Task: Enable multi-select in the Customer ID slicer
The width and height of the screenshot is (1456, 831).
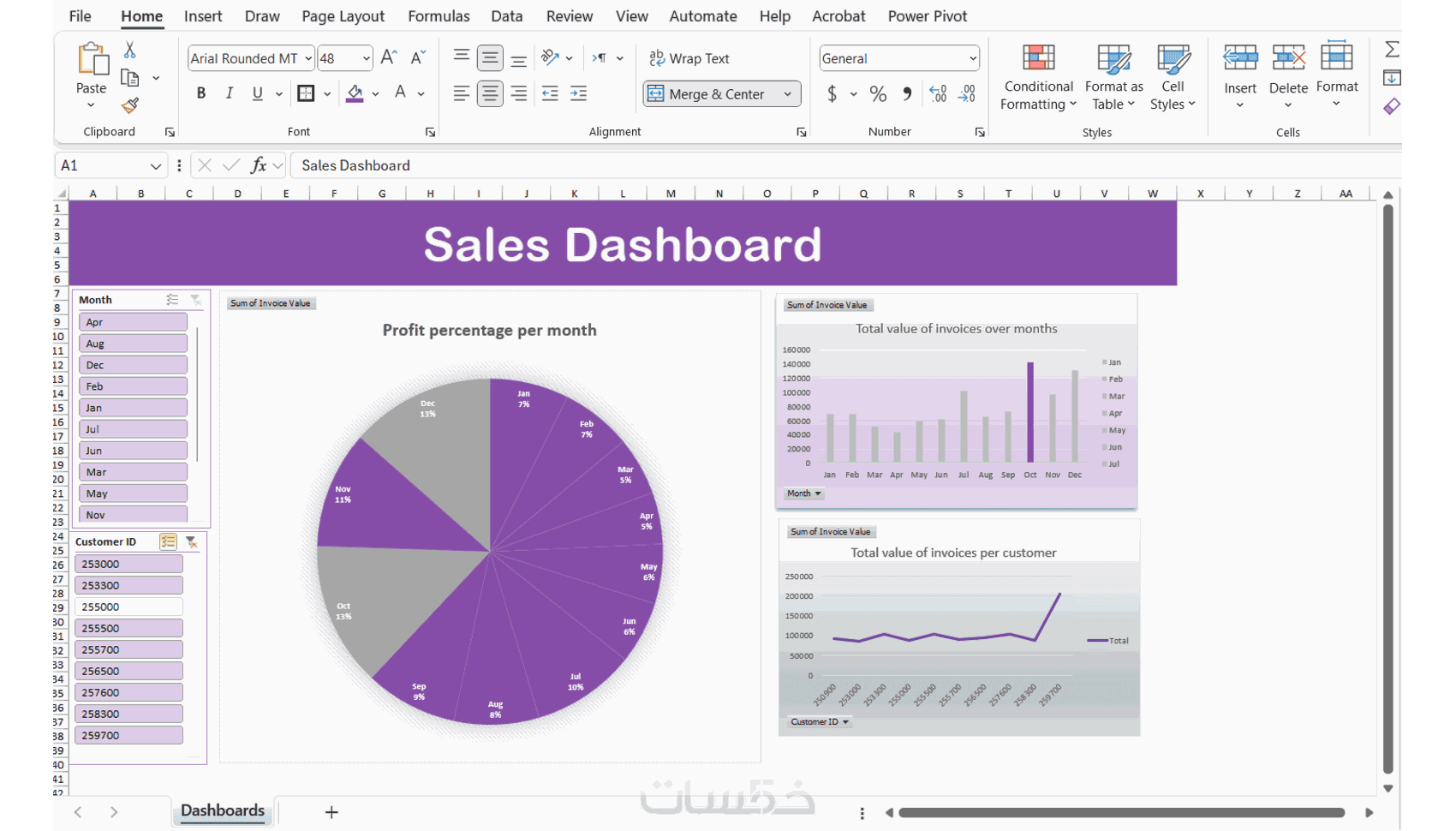Action: point(168,541)
